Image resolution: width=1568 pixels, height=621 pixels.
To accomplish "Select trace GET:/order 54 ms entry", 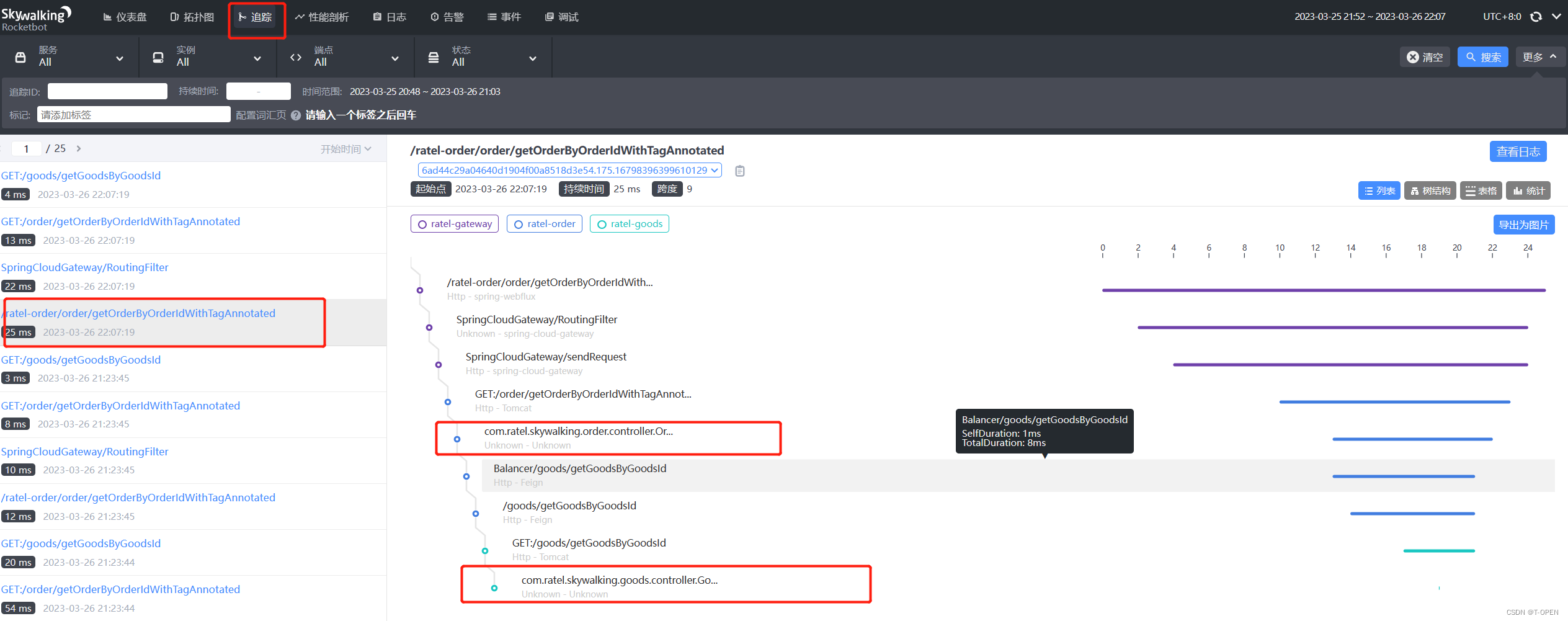I will 193,598.
